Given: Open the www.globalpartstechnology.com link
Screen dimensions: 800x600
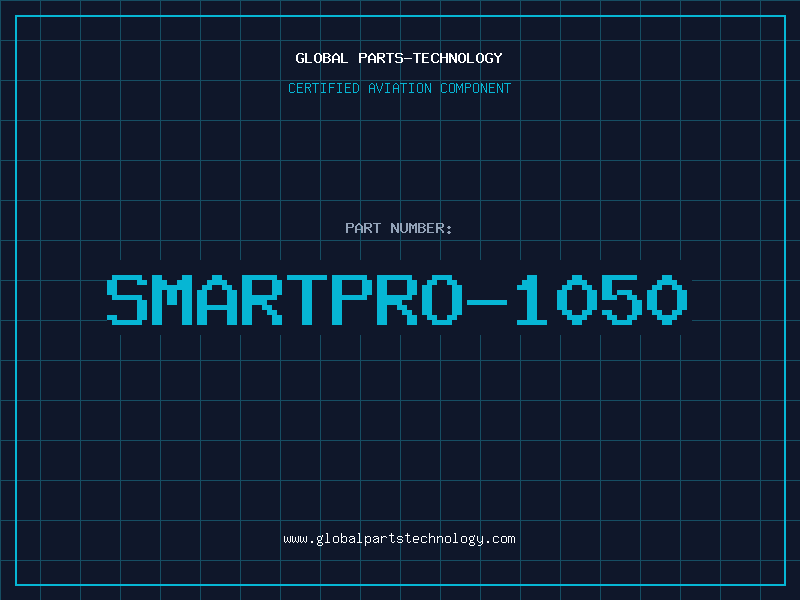Looking at the screenshot, I should 399,539.
